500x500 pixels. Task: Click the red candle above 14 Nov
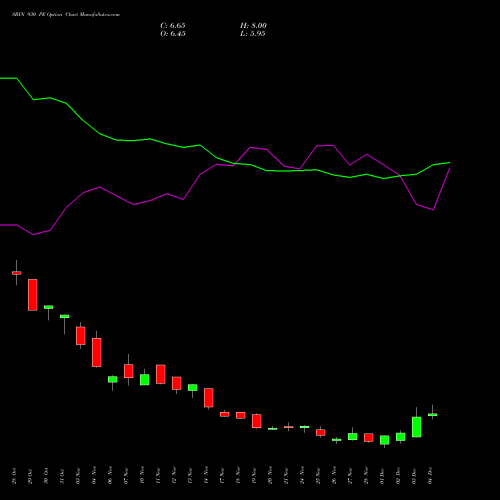209,398
